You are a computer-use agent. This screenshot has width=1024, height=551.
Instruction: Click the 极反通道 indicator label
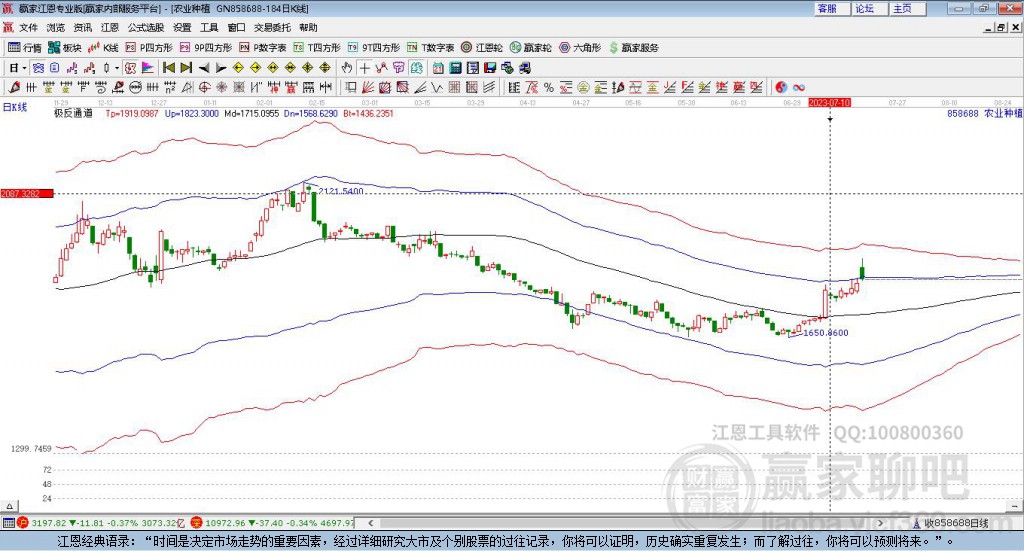(73, 113)
